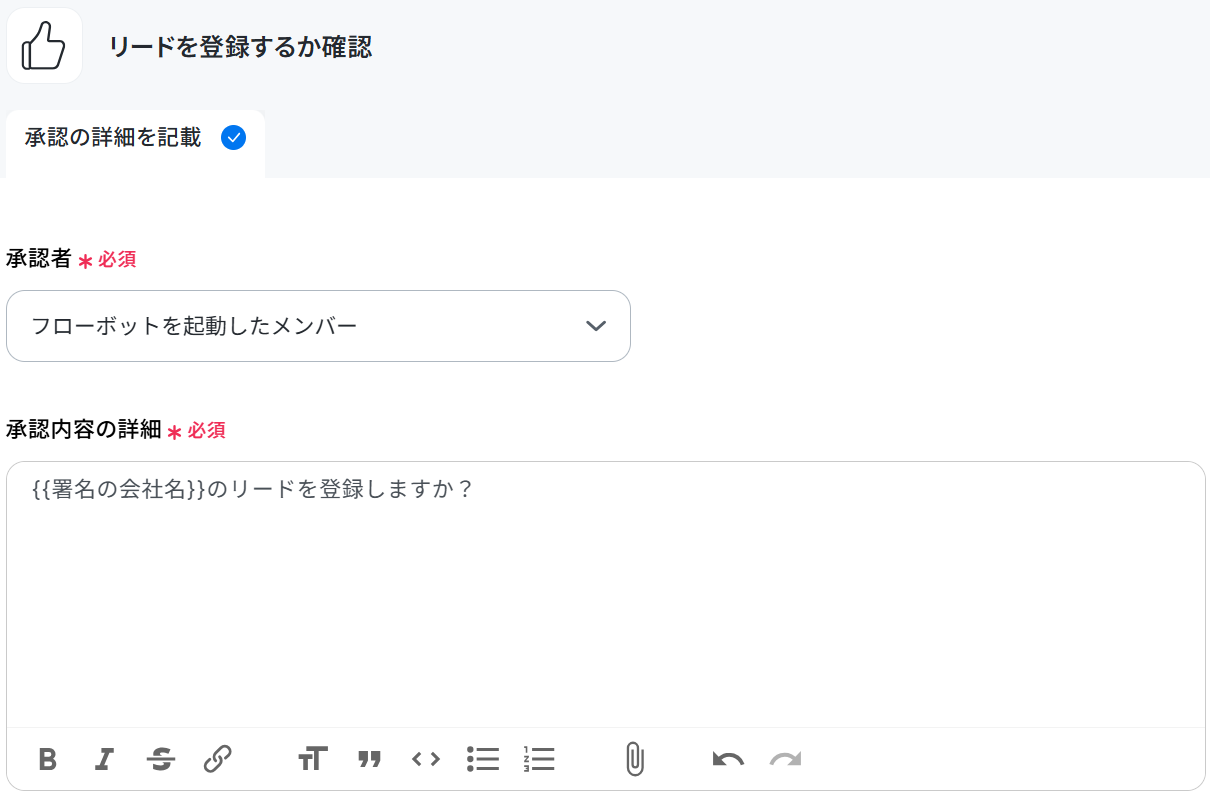Redo the last undone edit

tap(786, 760)
